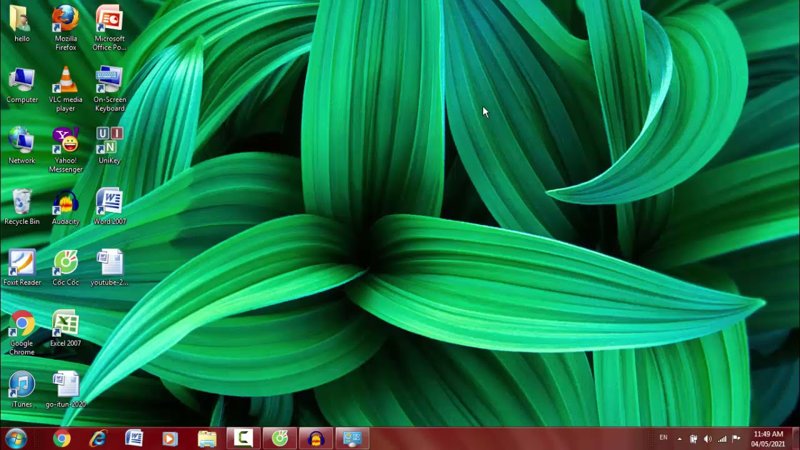Open the hello user folder icon
Viewport: 800px width, 450px height.
[x=21, y=23]
